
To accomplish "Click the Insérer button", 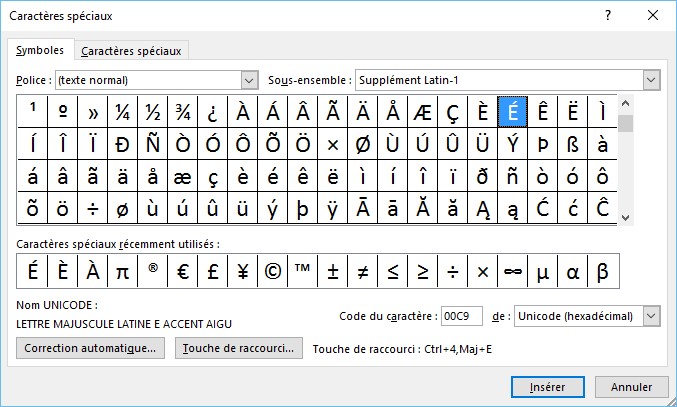I will [x=547, y=387].
